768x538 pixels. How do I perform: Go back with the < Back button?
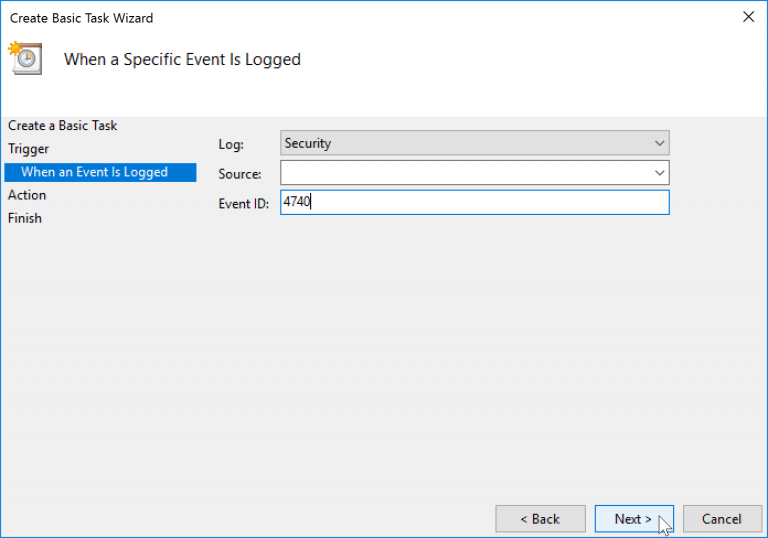(540, 519)
